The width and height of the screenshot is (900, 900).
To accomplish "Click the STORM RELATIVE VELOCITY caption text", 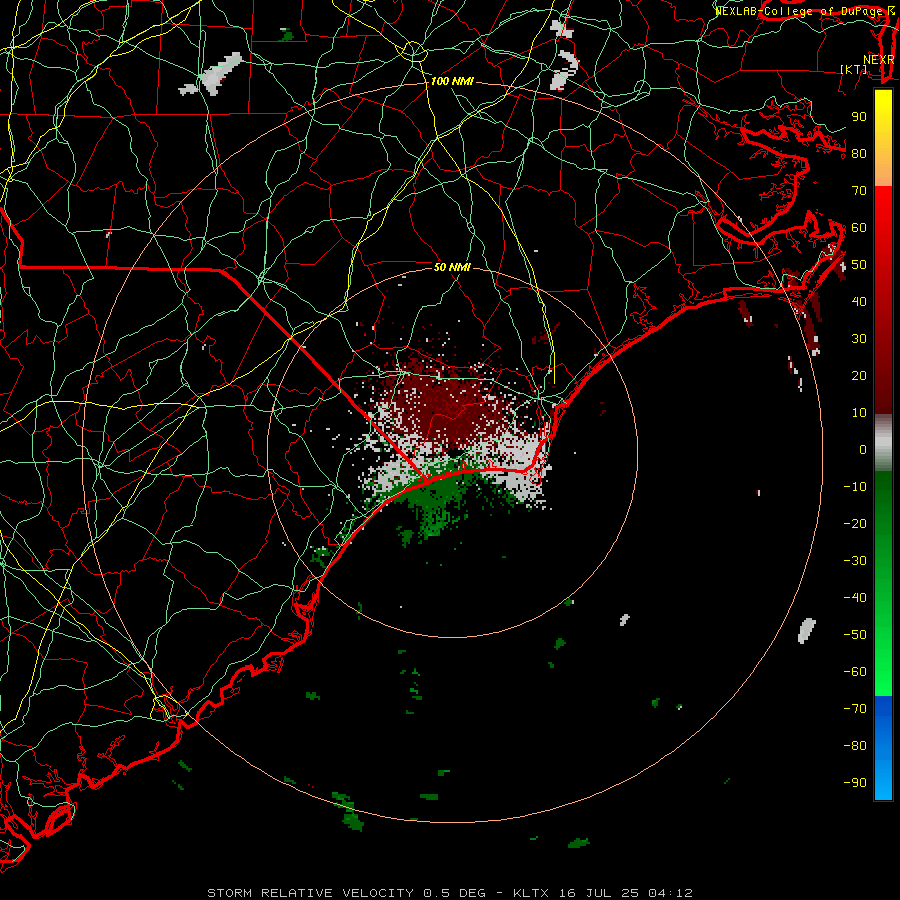I will (x=310, y=893).
